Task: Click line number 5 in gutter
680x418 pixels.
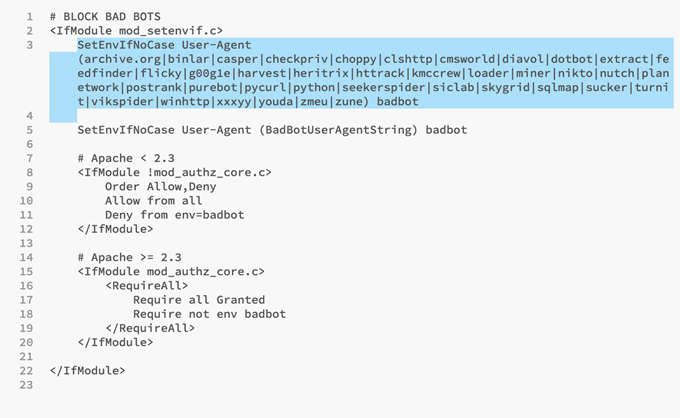Action: [x=29, y=130]
